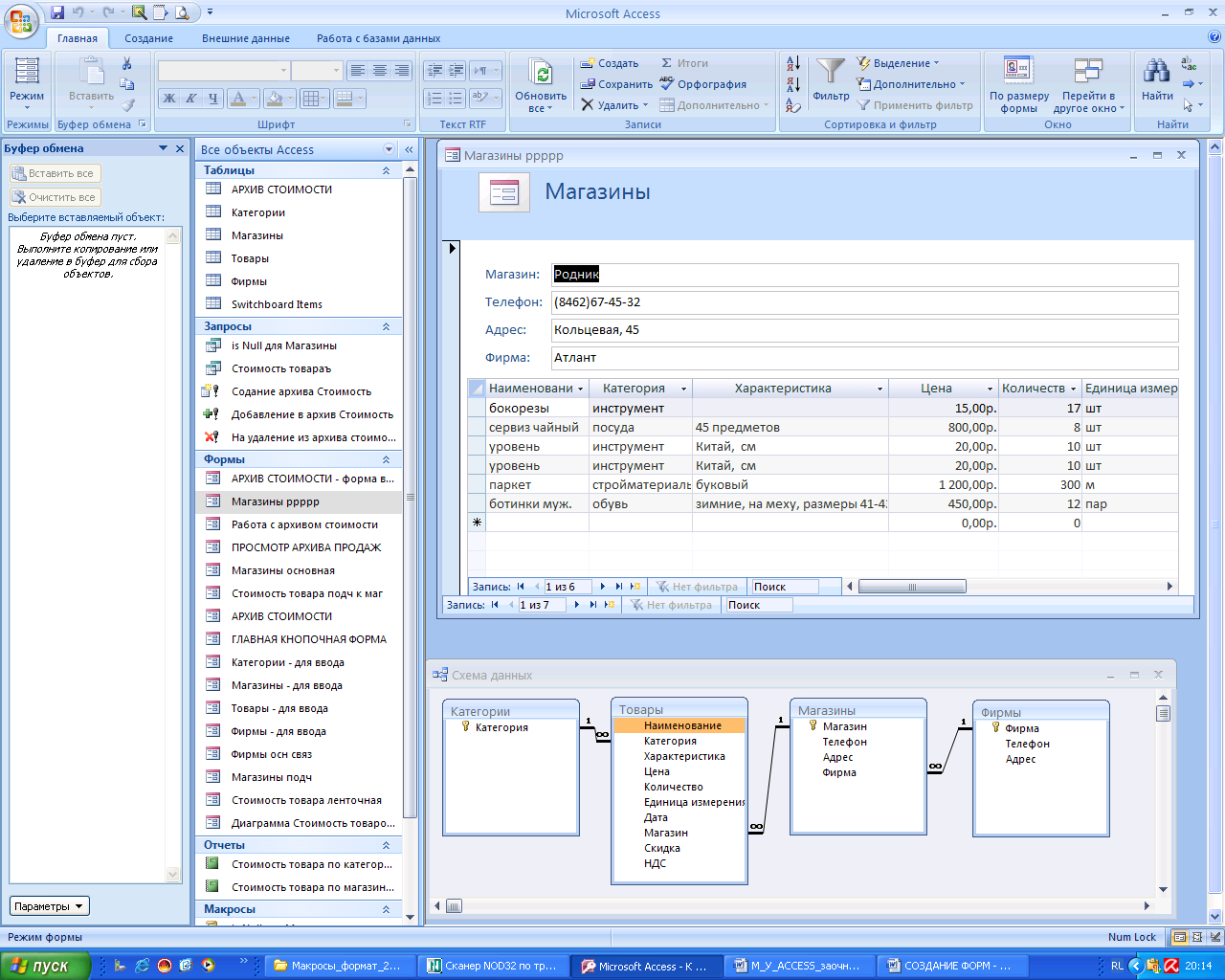Open the Наименование column filter dropdown
1225x980 pixels.
[580, 389]
